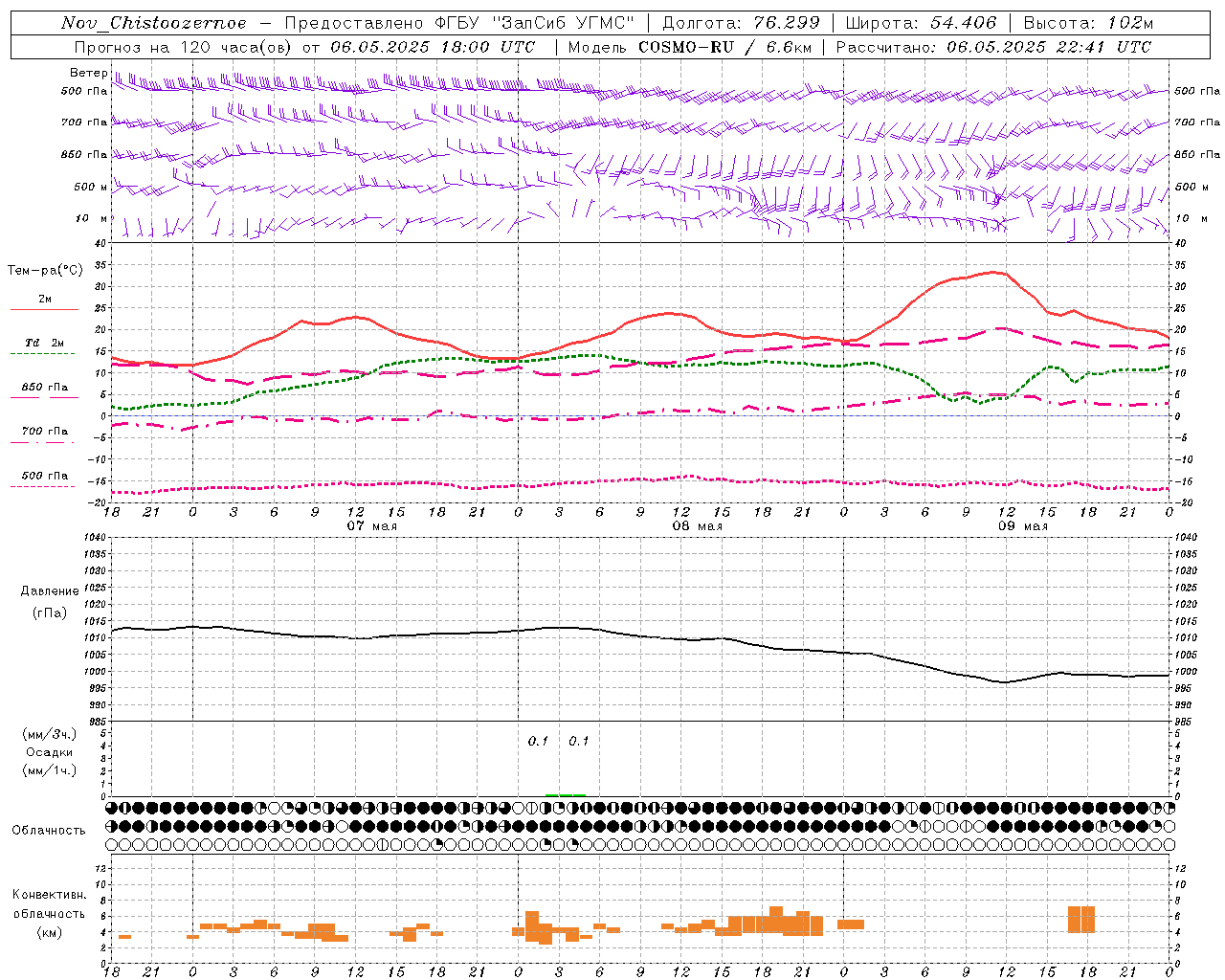Image resolution: width=1225 pixels, height=980 pixels.
Task: Click the Давление panel label
Action: 50,591
